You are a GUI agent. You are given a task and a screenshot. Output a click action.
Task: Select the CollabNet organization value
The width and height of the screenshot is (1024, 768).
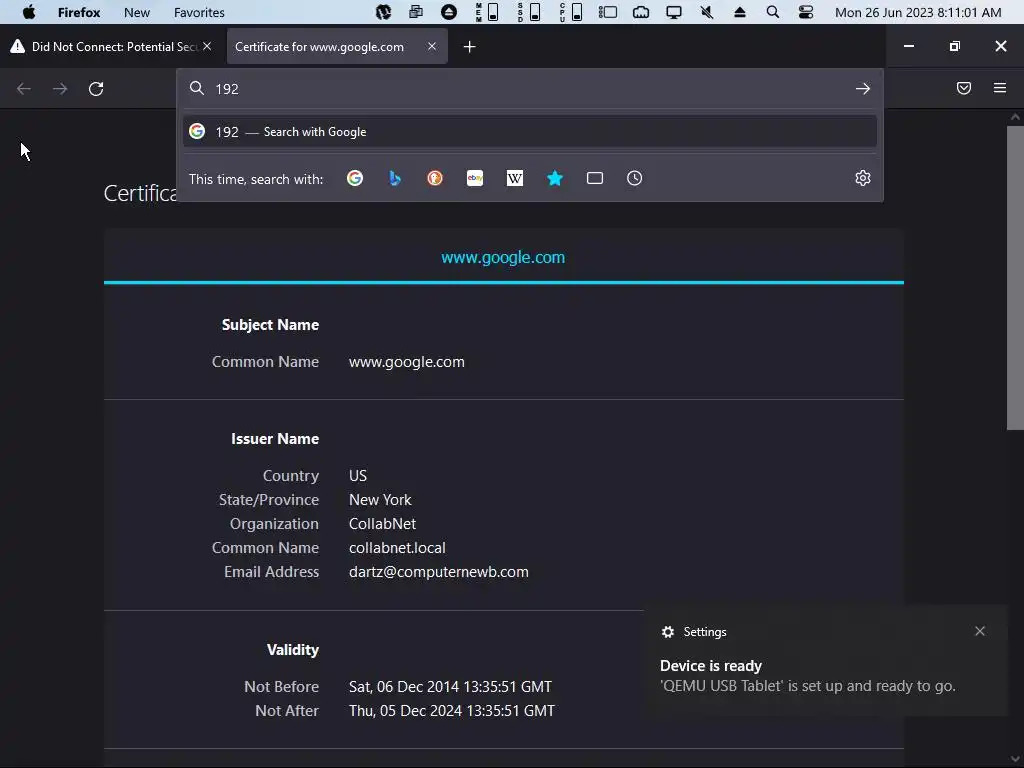coord(382,523)
